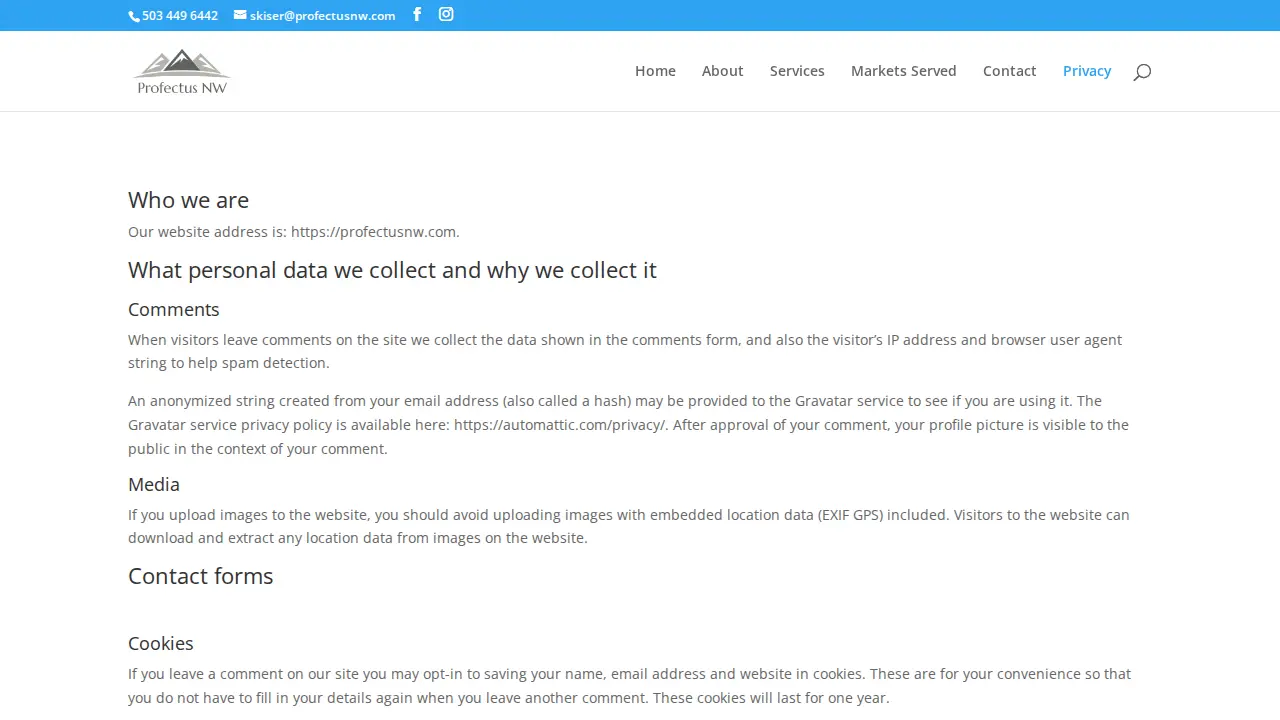Open the Home menu item
Image resolution: width=1280 pixels, height=720 pixels.
click(x=655, y=71)
